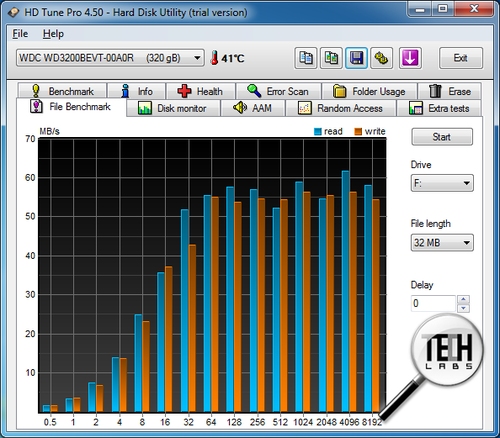Click the orange write legend swatch
This screenshot has height=438, width=500.
click(x=358, y=131)
